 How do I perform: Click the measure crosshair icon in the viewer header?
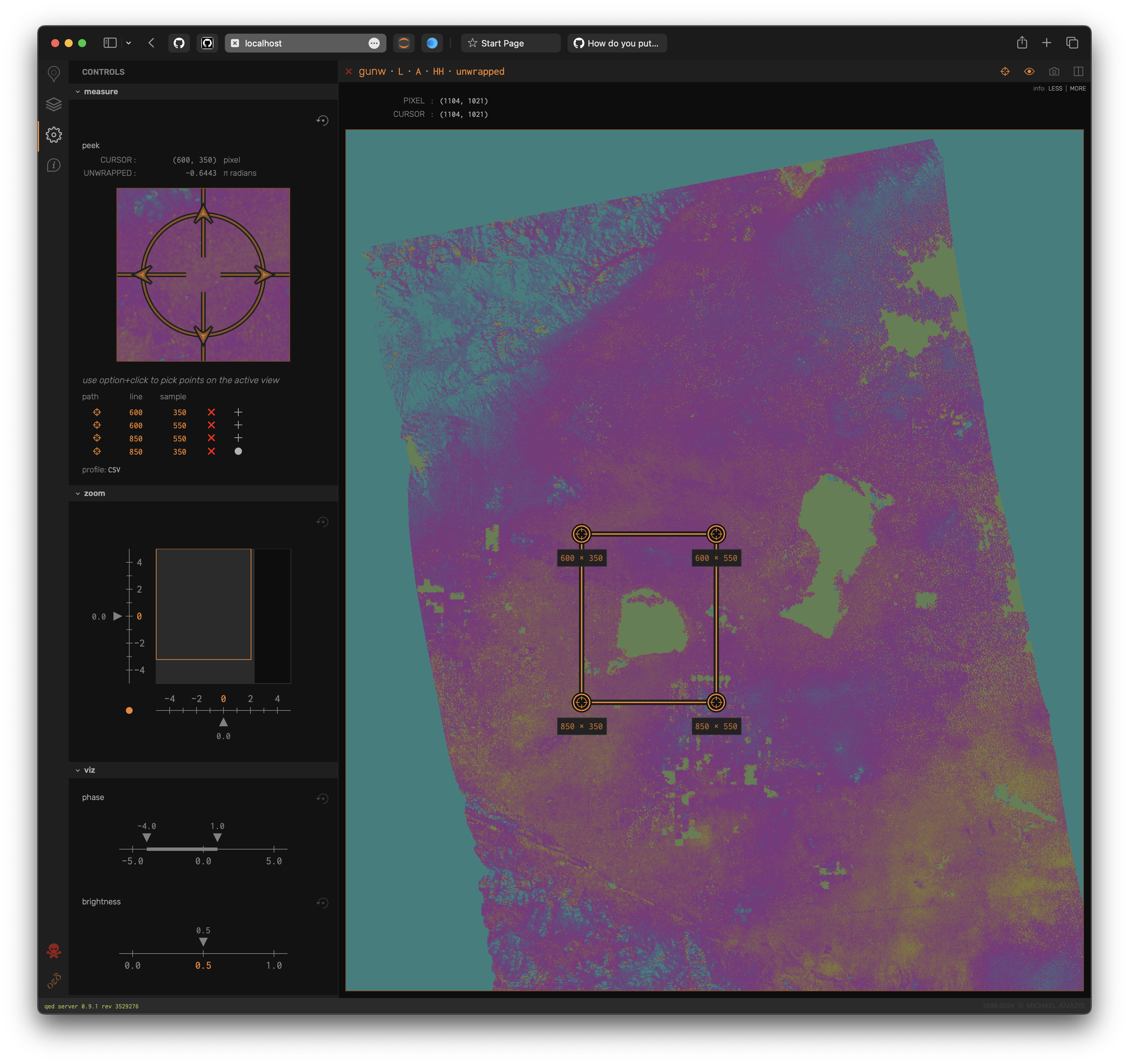(1005, 72)
